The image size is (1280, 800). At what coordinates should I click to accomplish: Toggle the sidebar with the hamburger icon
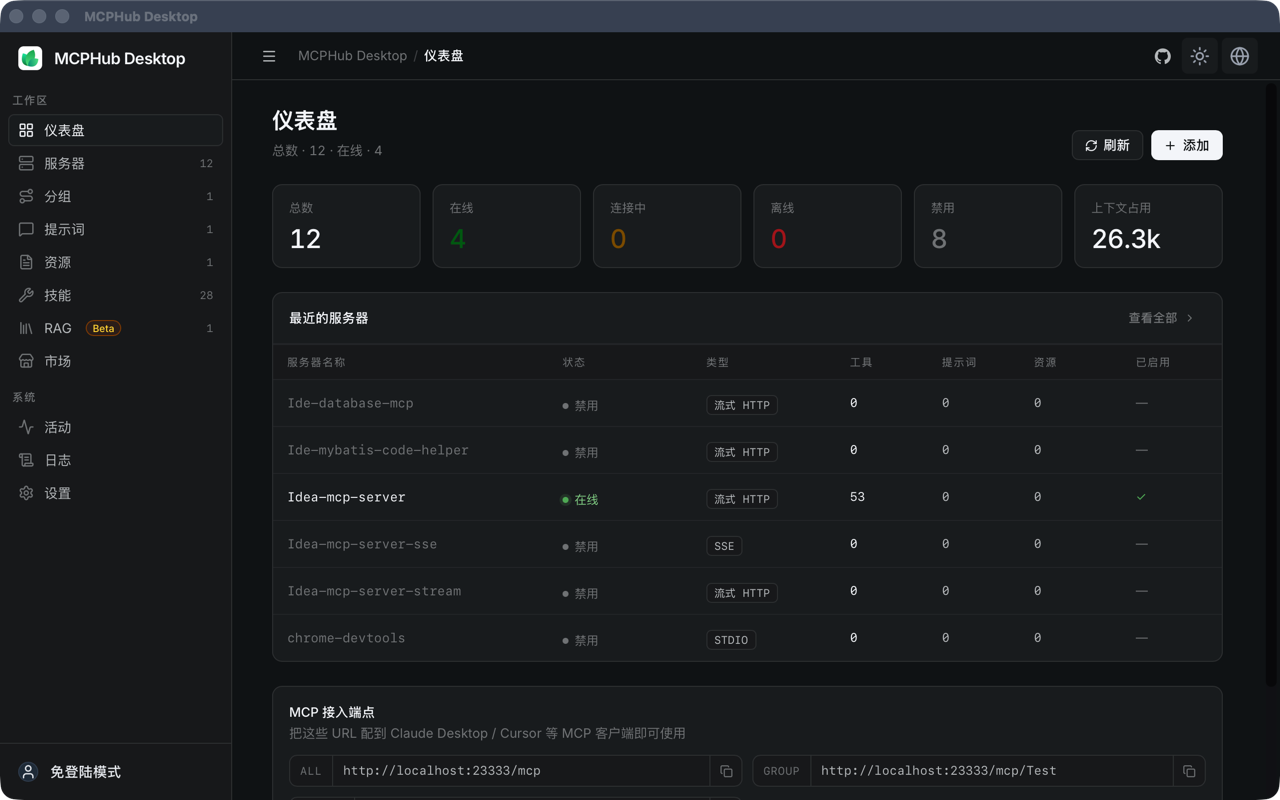(x=269, y=56)
